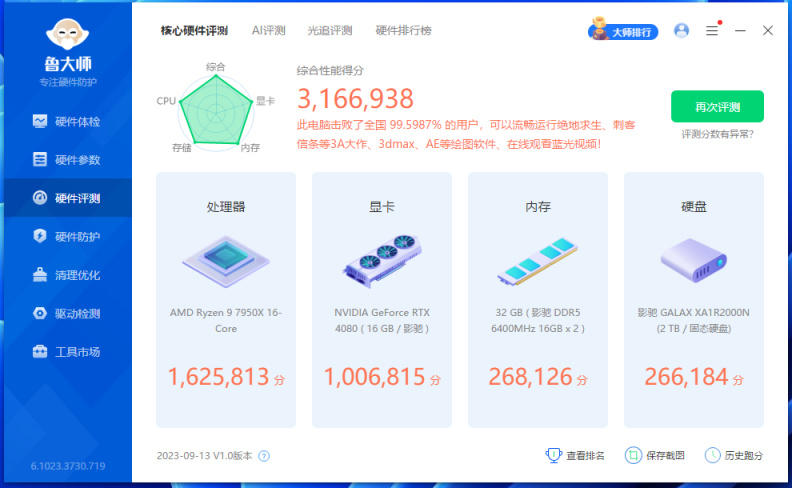Click the 内存 card title

pos(538,207)
